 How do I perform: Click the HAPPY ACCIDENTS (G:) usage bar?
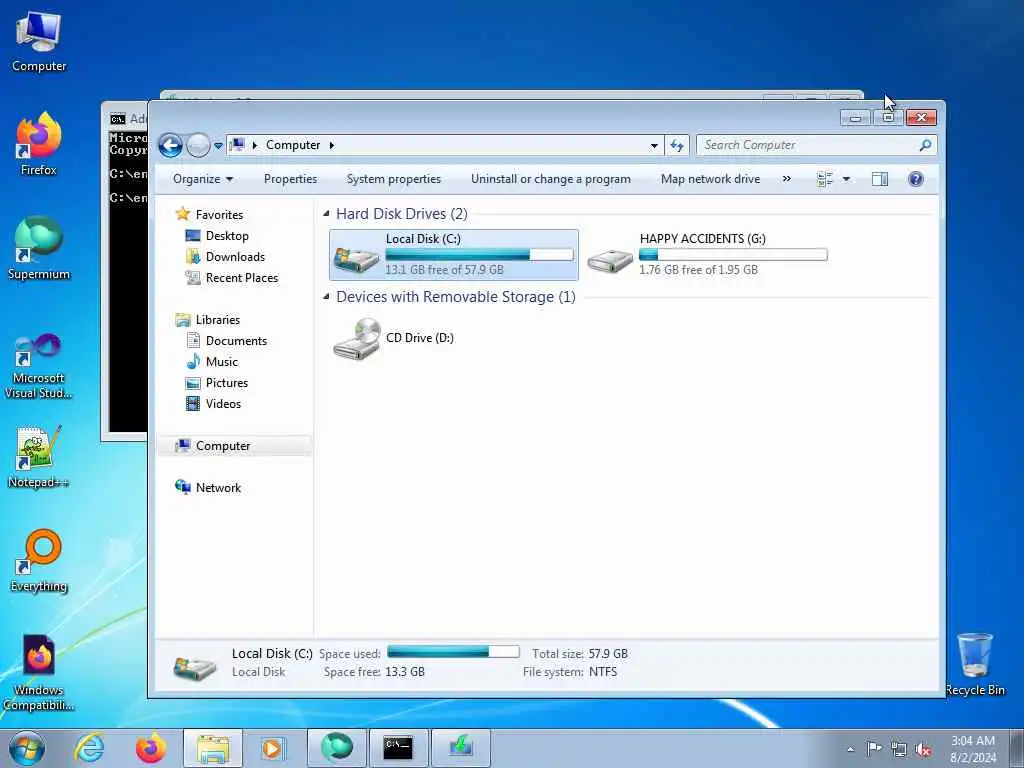coord(733,255)
